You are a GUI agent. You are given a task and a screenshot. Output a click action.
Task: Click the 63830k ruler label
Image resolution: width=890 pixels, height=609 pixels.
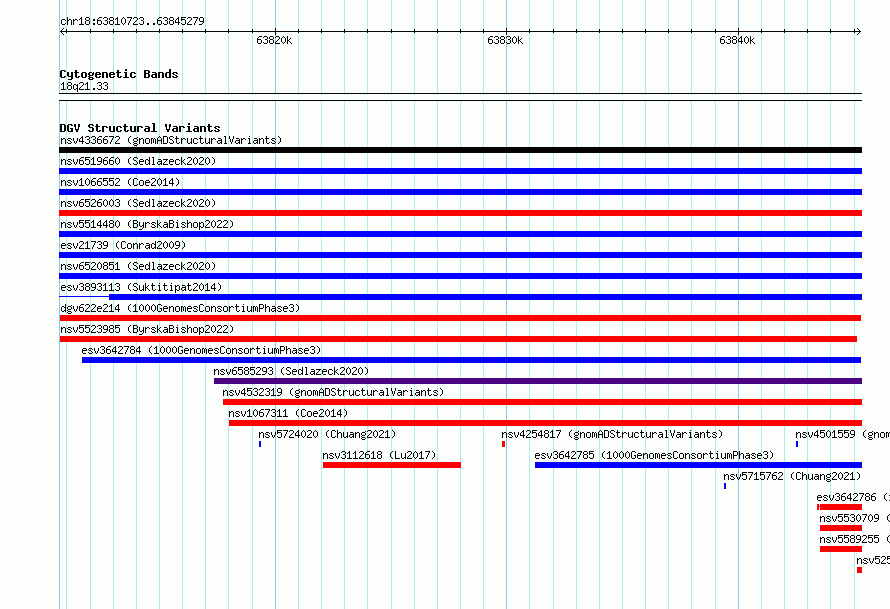point(505,40)
